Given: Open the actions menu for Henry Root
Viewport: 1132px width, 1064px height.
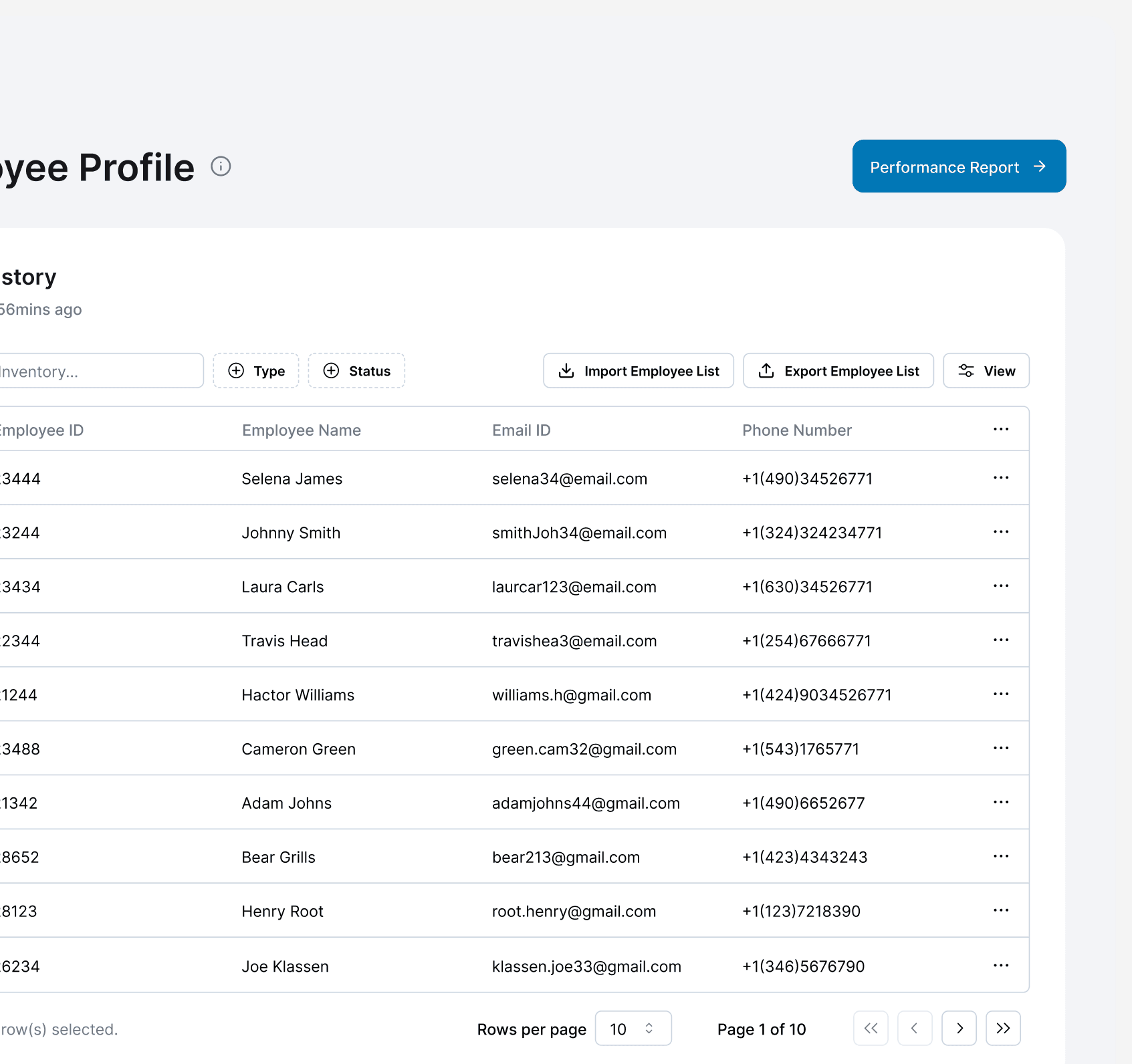Looking at the screenshot, I should (1001, 910).
